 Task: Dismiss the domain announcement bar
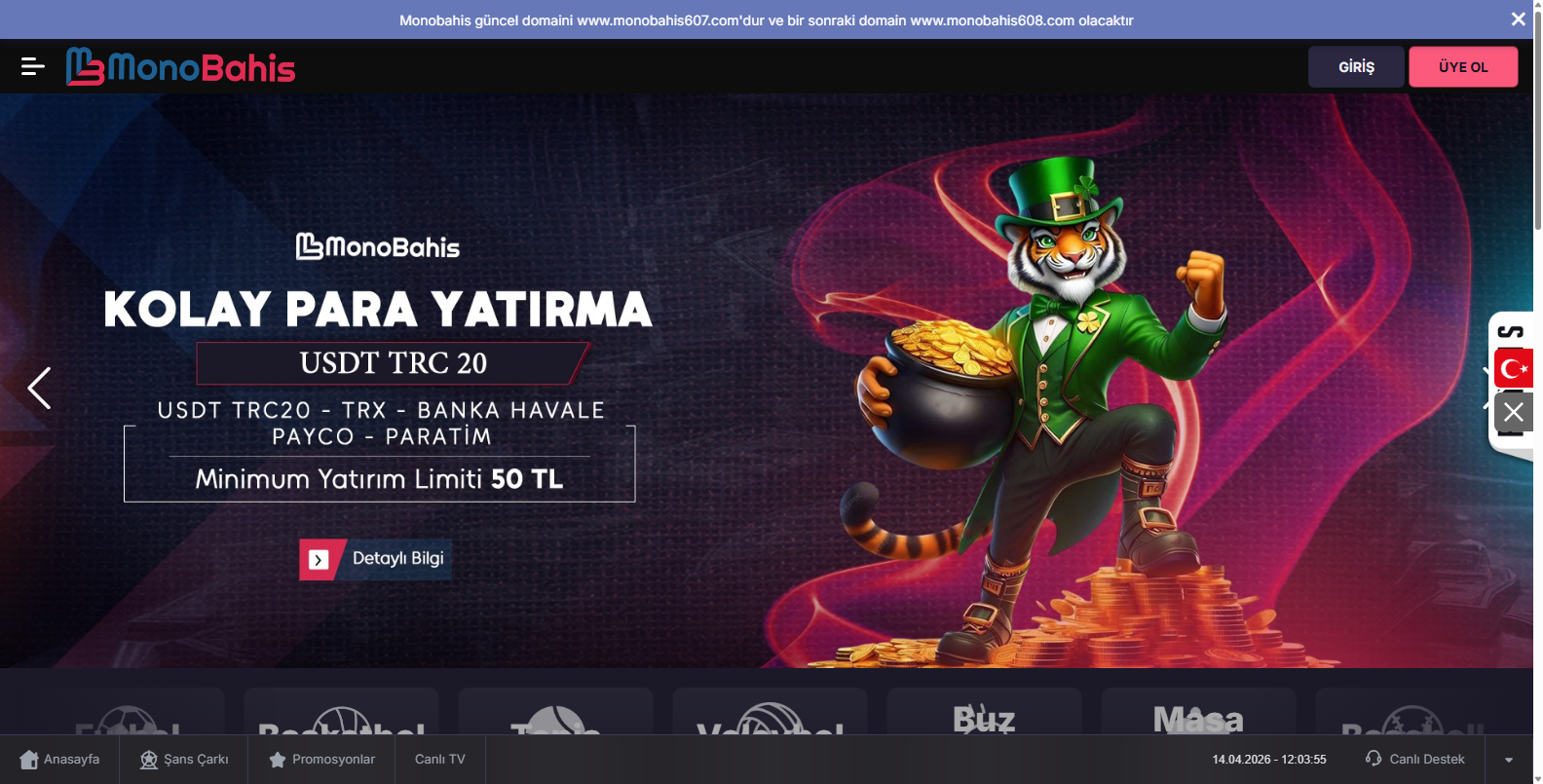click(1518, 19)
